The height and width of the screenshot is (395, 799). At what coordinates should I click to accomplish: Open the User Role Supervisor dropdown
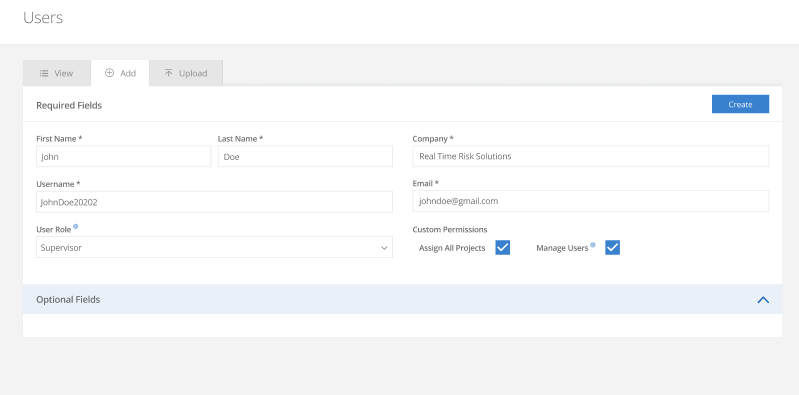215,247
